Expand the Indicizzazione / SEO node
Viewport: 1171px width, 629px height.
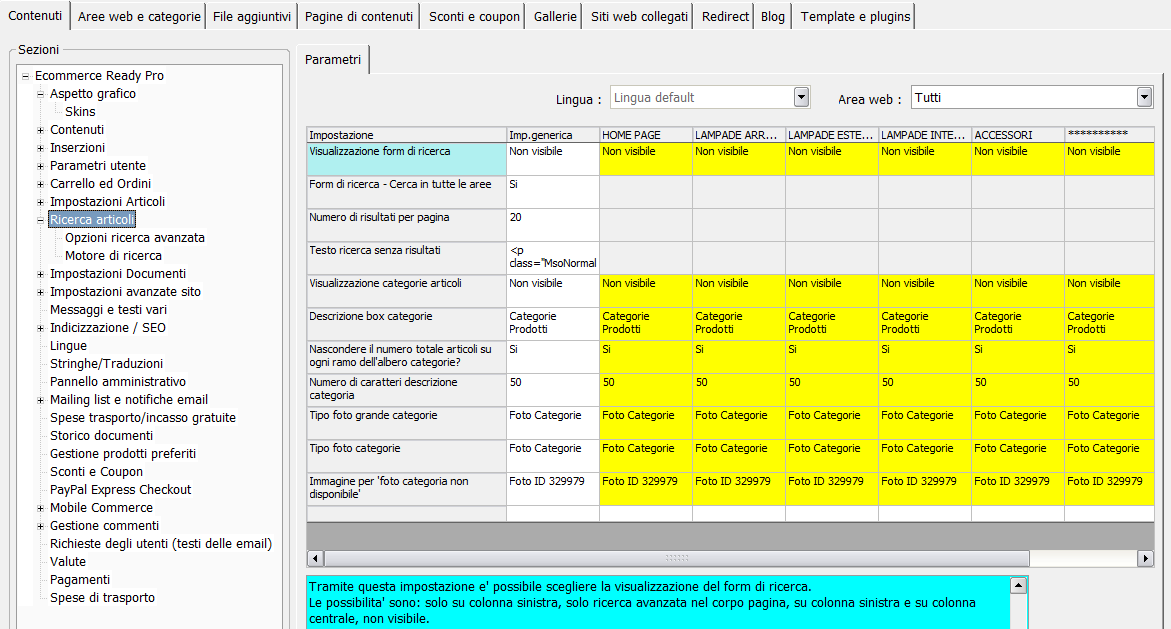40,328
